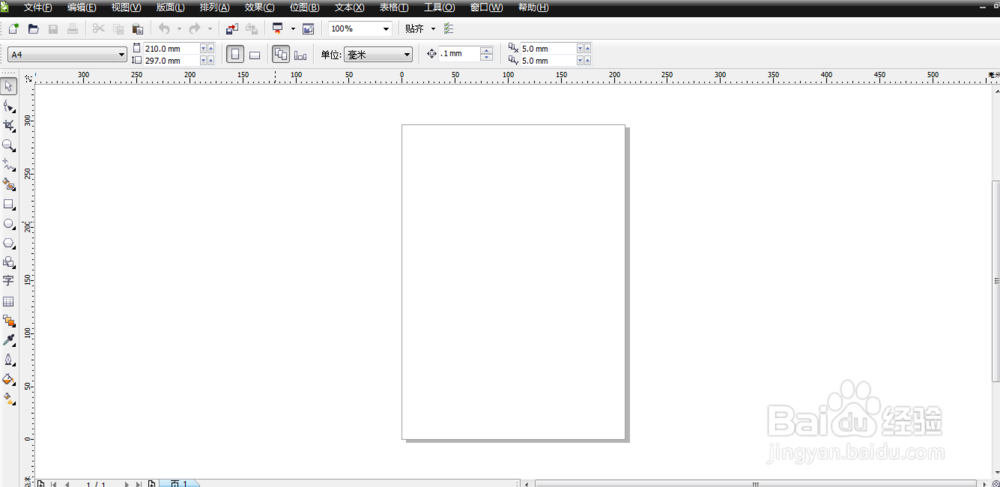The image size is (1000, 487).
Task: Click the Paste clipboard icon
Action: (x=137, y=29)
